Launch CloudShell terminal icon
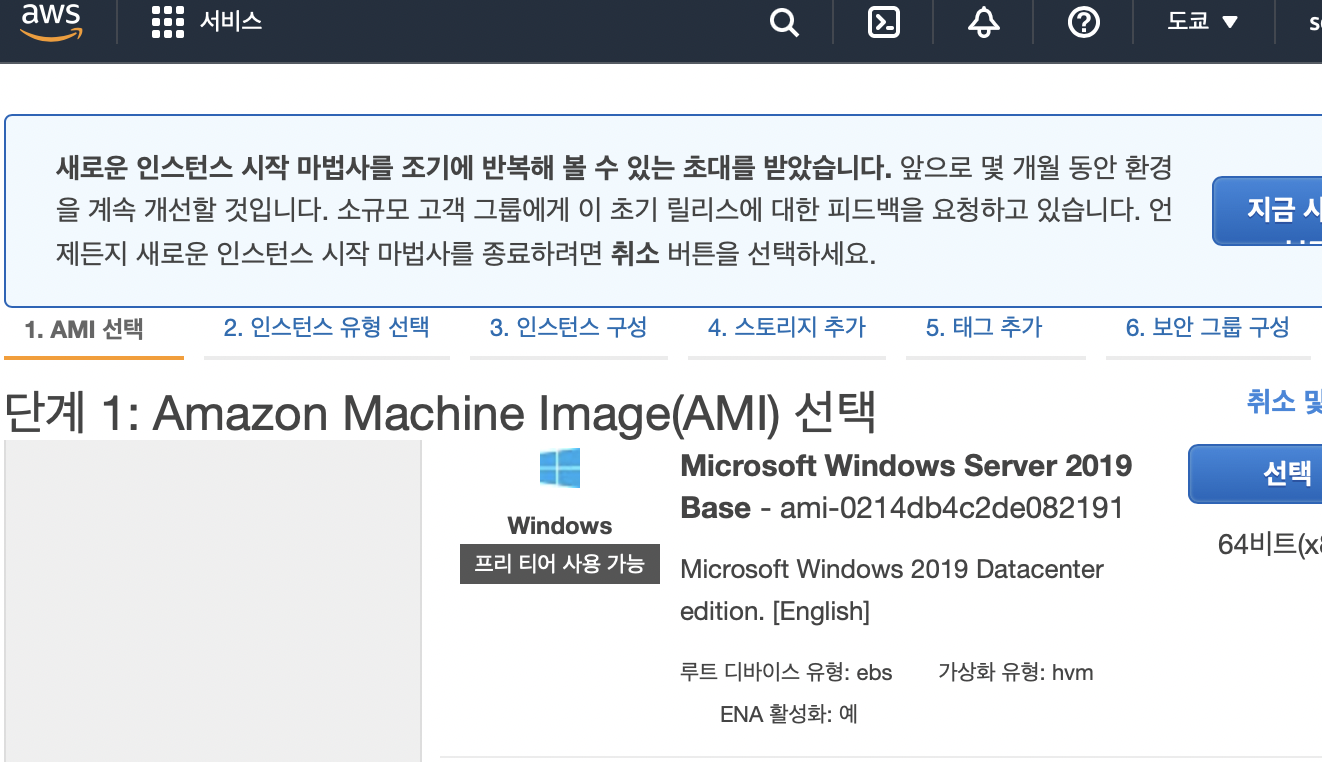1322x762 pixels. tap(884, 22)
